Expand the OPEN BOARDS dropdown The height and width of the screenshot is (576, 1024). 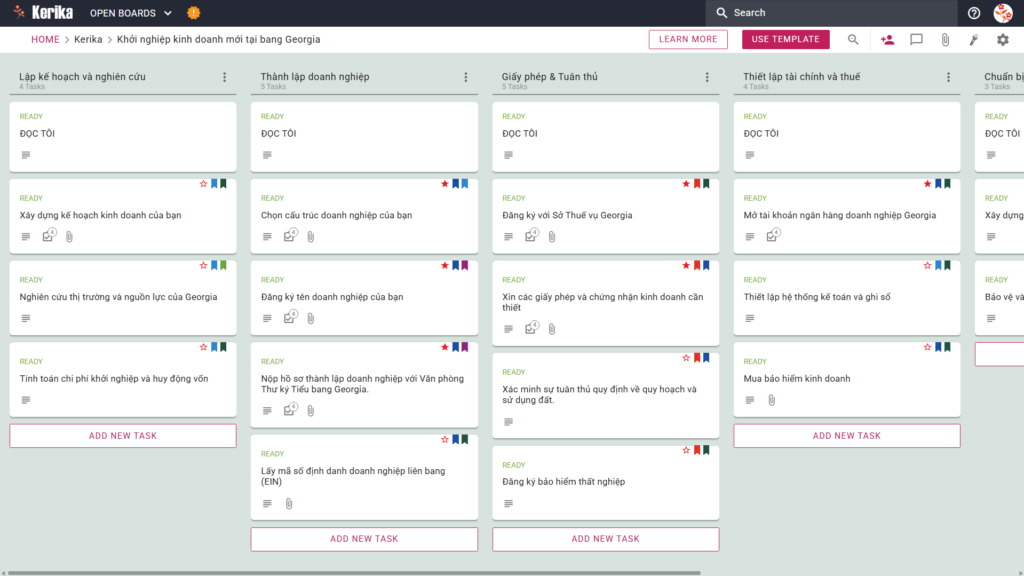(131, 13)
